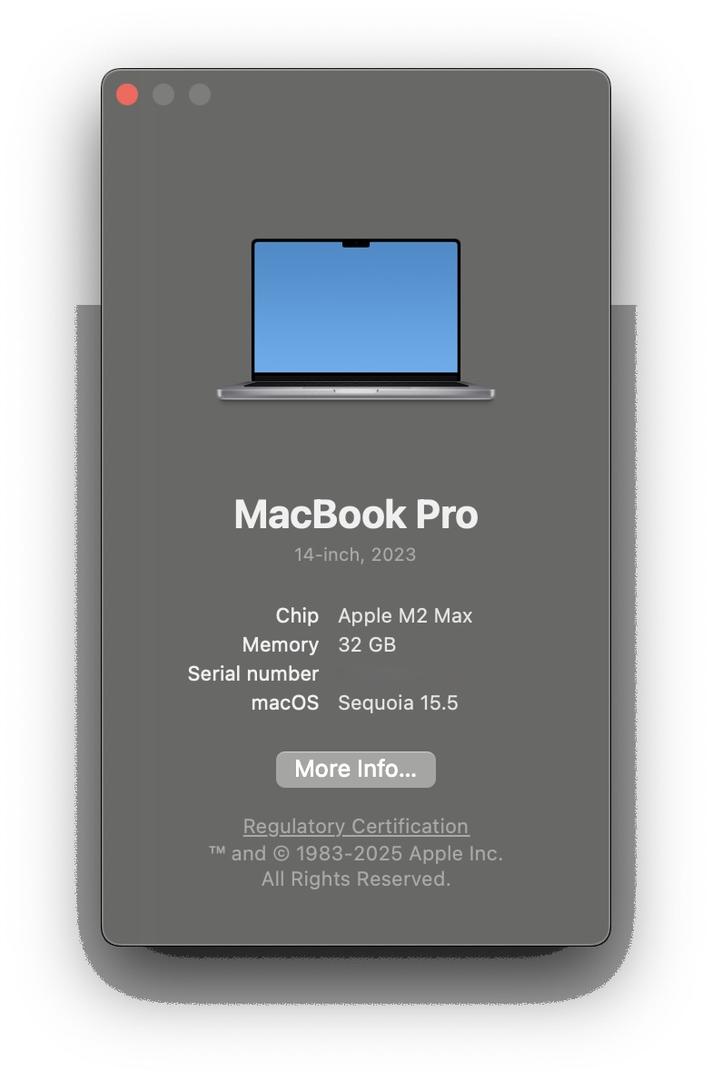The height and width of the screenshot is (1080, 712).
Task: Click the Chip label
Action: pyautogui.click(x=297, y=616)
